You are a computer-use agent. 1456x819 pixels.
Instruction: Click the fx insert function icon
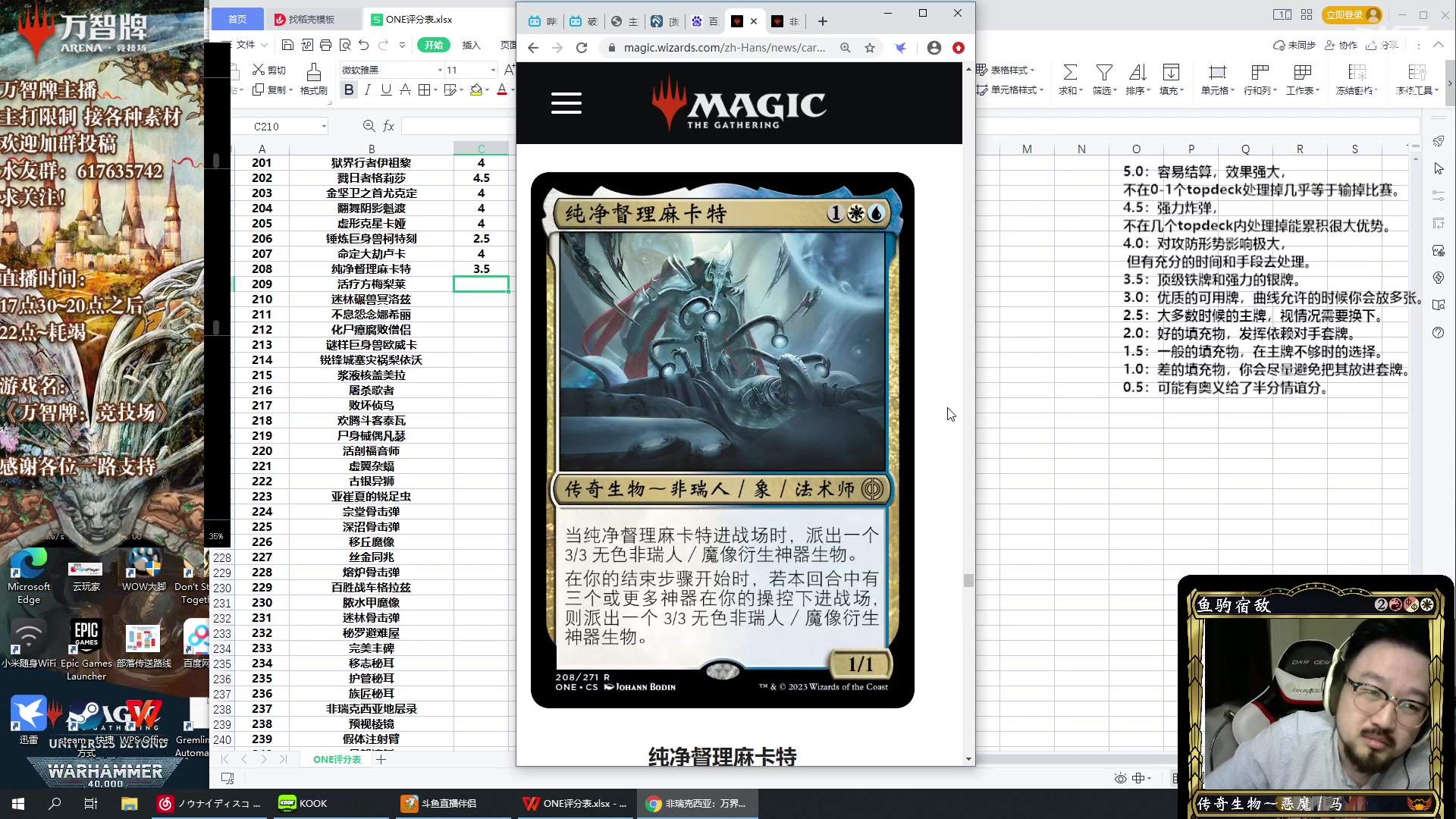click(389, 126)
